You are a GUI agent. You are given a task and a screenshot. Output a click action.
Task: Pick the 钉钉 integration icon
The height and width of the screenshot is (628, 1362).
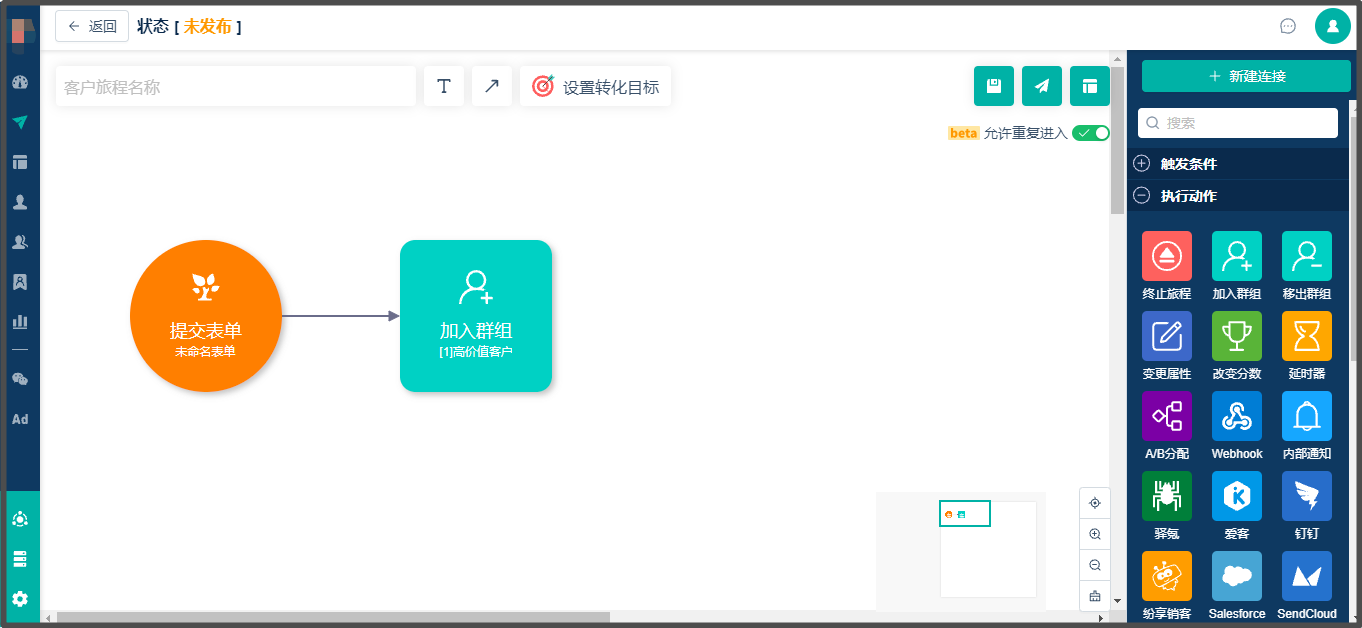coord(1307,496)
